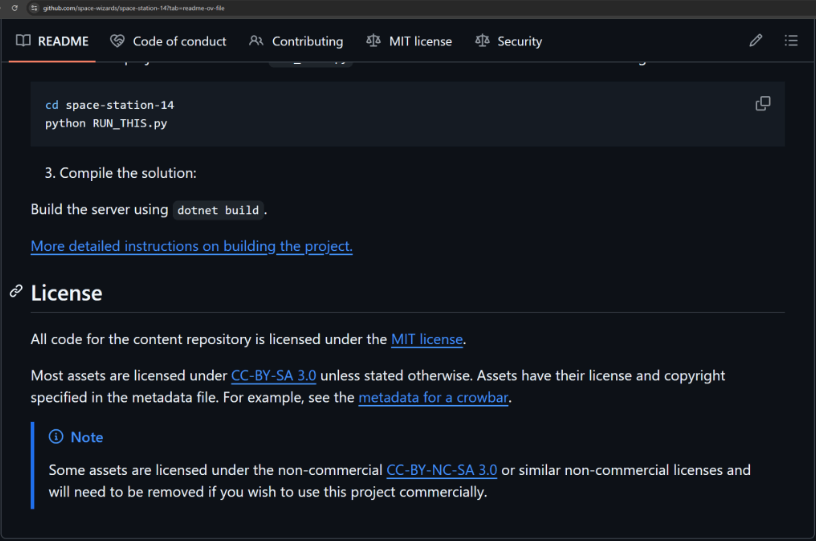Click the info icon beside Note

tap(56, 436)
